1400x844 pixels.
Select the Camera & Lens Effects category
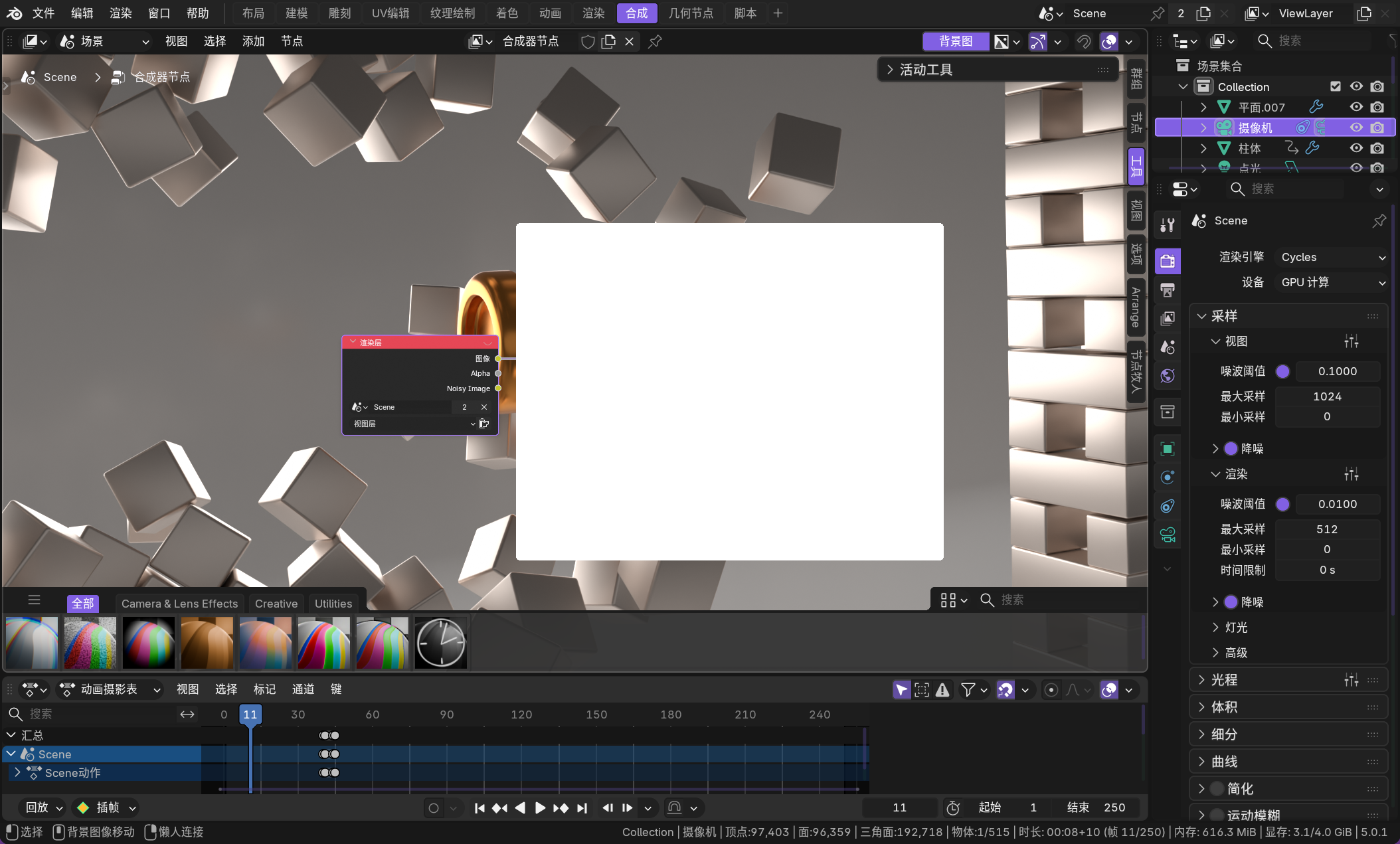(179, 604)
